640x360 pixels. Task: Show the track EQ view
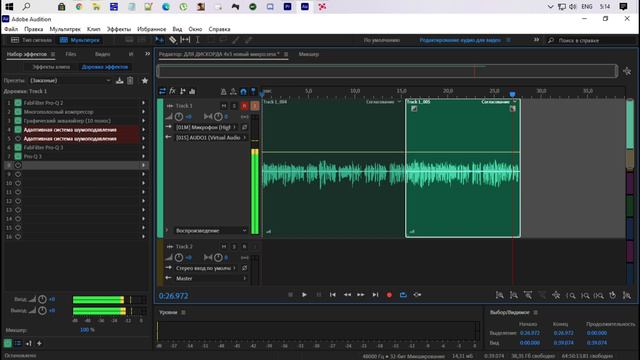tap(192, 91)
